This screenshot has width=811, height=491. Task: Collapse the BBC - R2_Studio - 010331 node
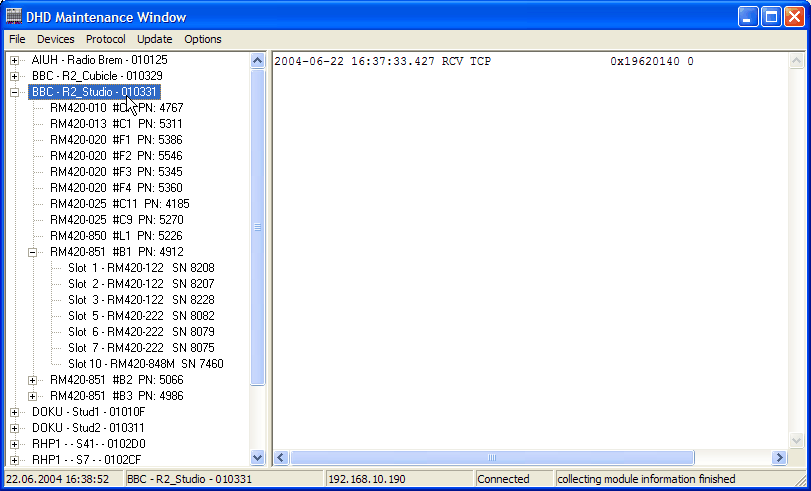pos(14,93)
